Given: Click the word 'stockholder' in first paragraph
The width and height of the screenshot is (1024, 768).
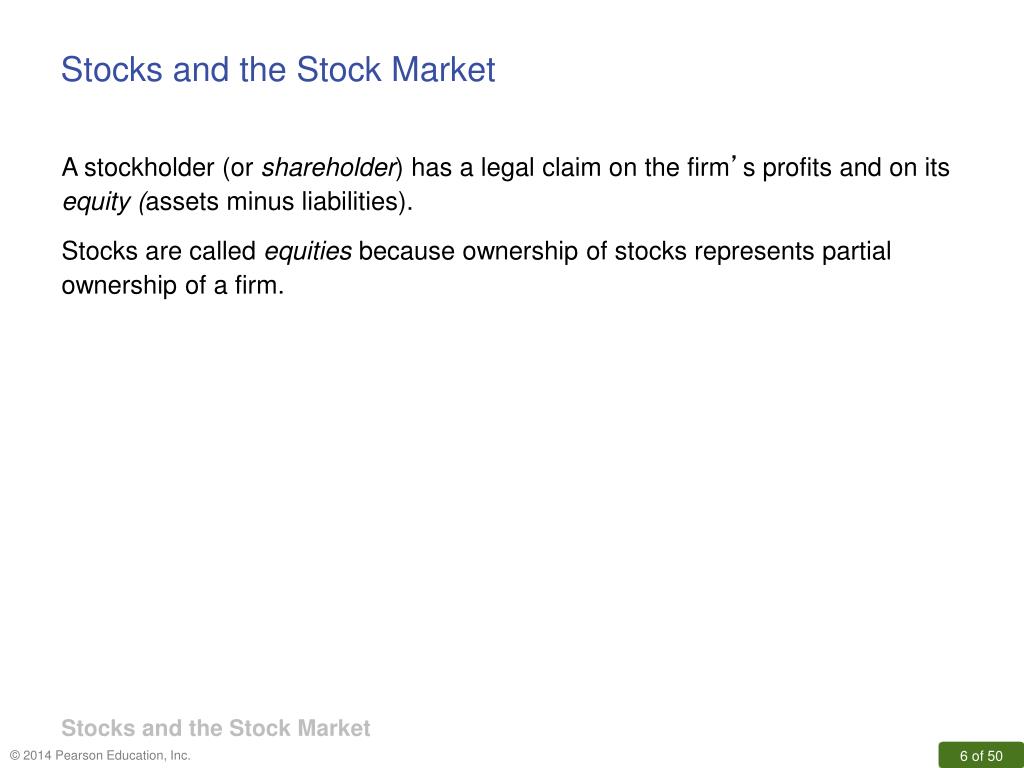Looking at the screenshot, I should [x=149, y=168].
